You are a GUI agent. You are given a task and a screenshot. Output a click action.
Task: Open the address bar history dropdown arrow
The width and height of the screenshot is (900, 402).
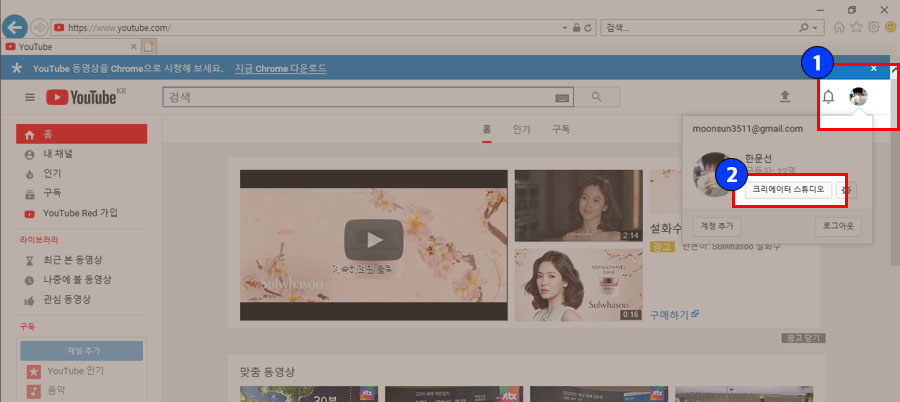[566, 28]
